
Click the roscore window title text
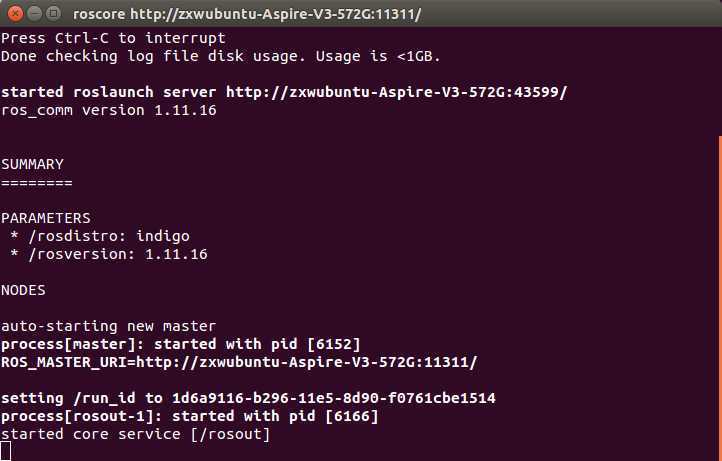(x=247, y=14)
